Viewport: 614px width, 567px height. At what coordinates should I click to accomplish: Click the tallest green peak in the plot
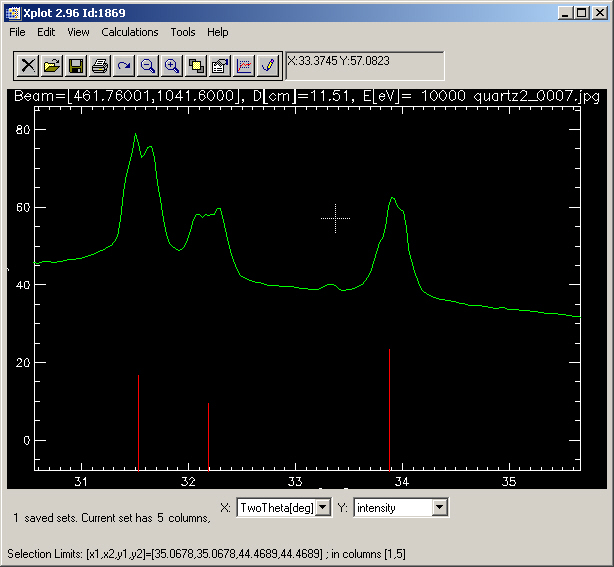tap(136, 135)
